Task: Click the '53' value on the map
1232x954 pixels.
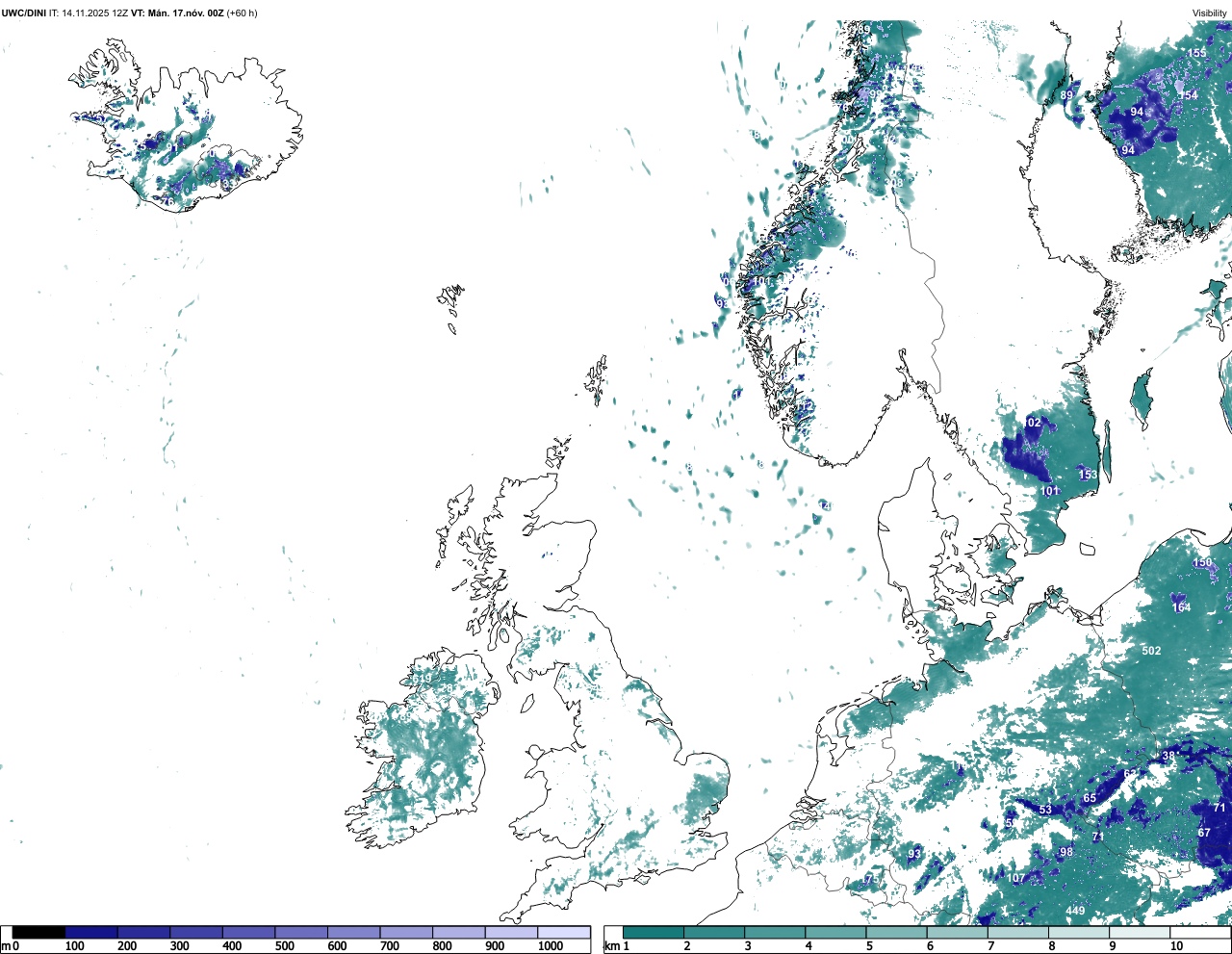Action: [1045, 811]
